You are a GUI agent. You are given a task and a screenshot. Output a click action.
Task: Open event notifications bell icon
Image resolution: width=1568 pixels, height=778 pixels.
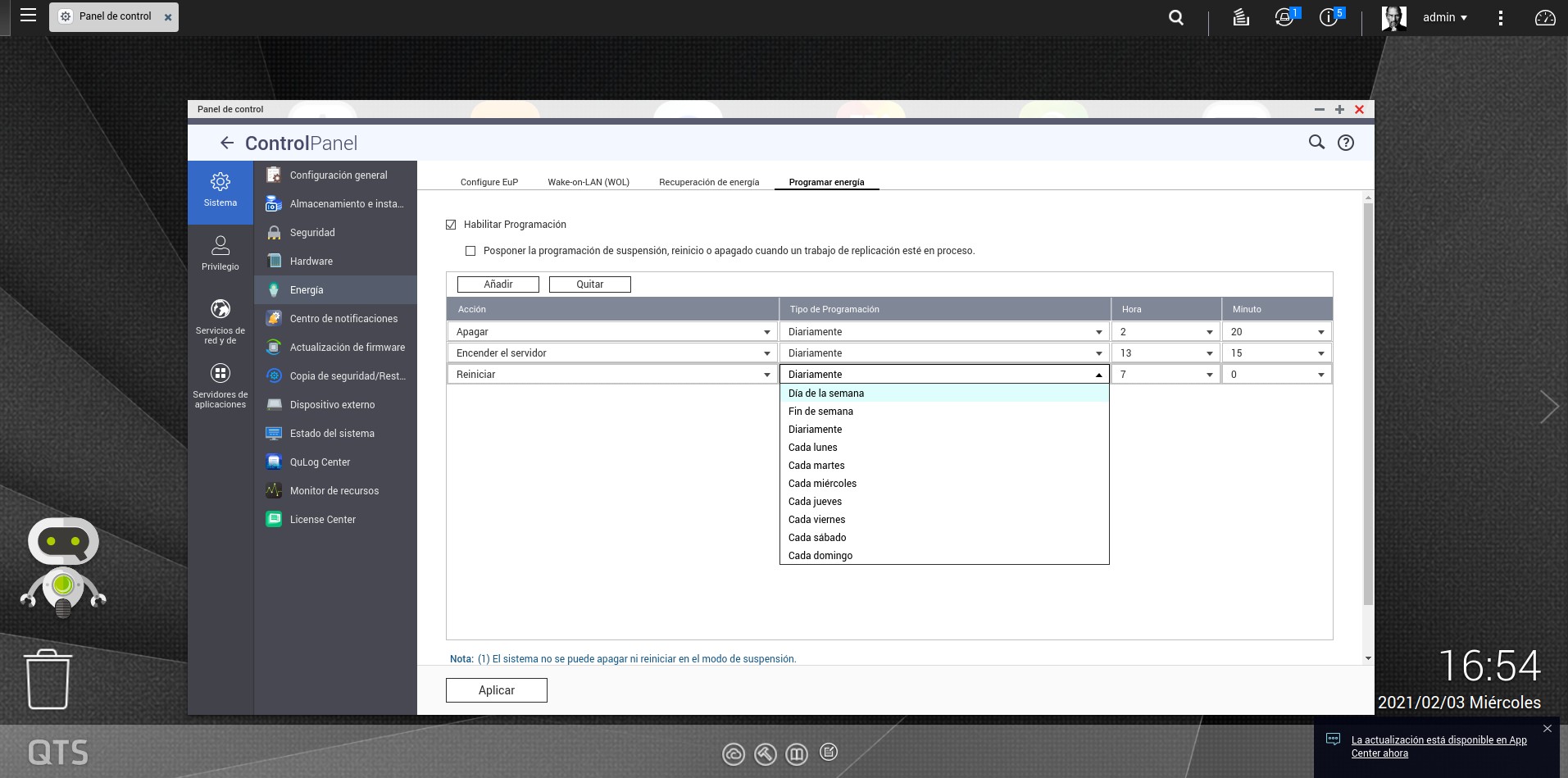pyautogui.click(x=1284, y=17)
